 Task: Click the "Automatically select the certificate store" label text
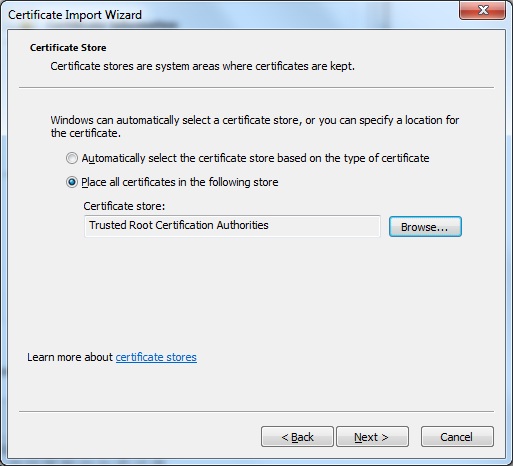pyautogui.click(x=255, y=158)
